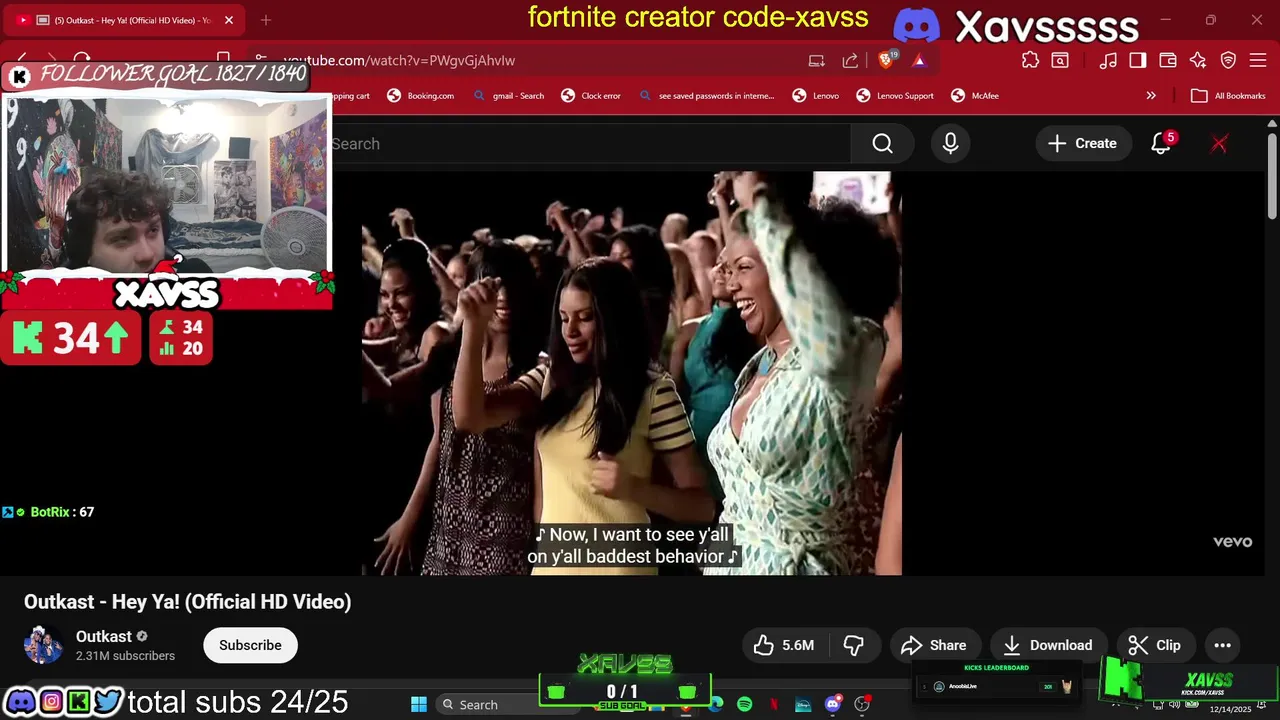This screenshot has height=720, width=1280.
Task: Open YouTube notifications bell
Action: (1161, 144)
